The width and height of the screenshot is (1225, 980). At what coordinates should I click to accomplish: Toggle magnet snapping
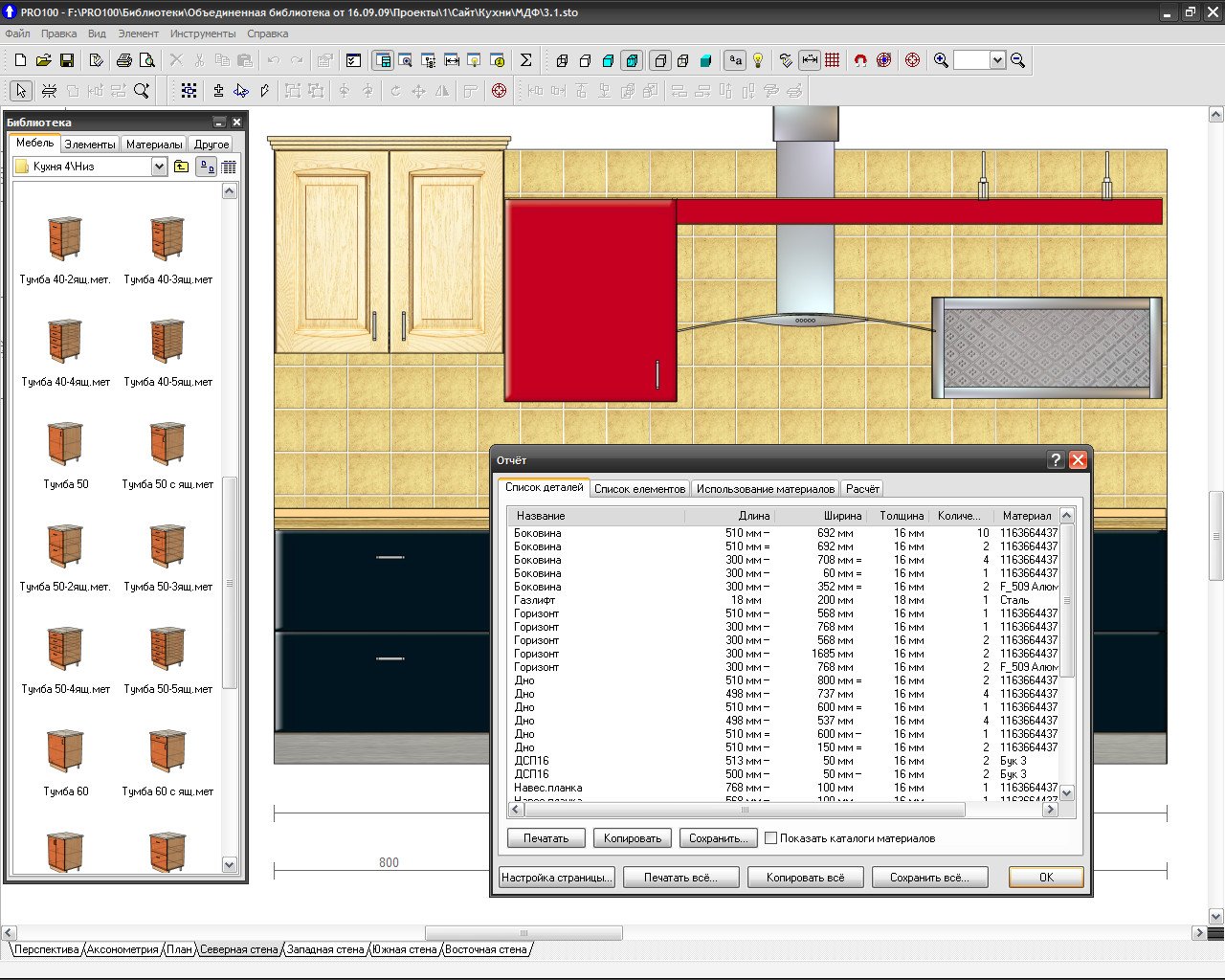[x=860, y=60]
